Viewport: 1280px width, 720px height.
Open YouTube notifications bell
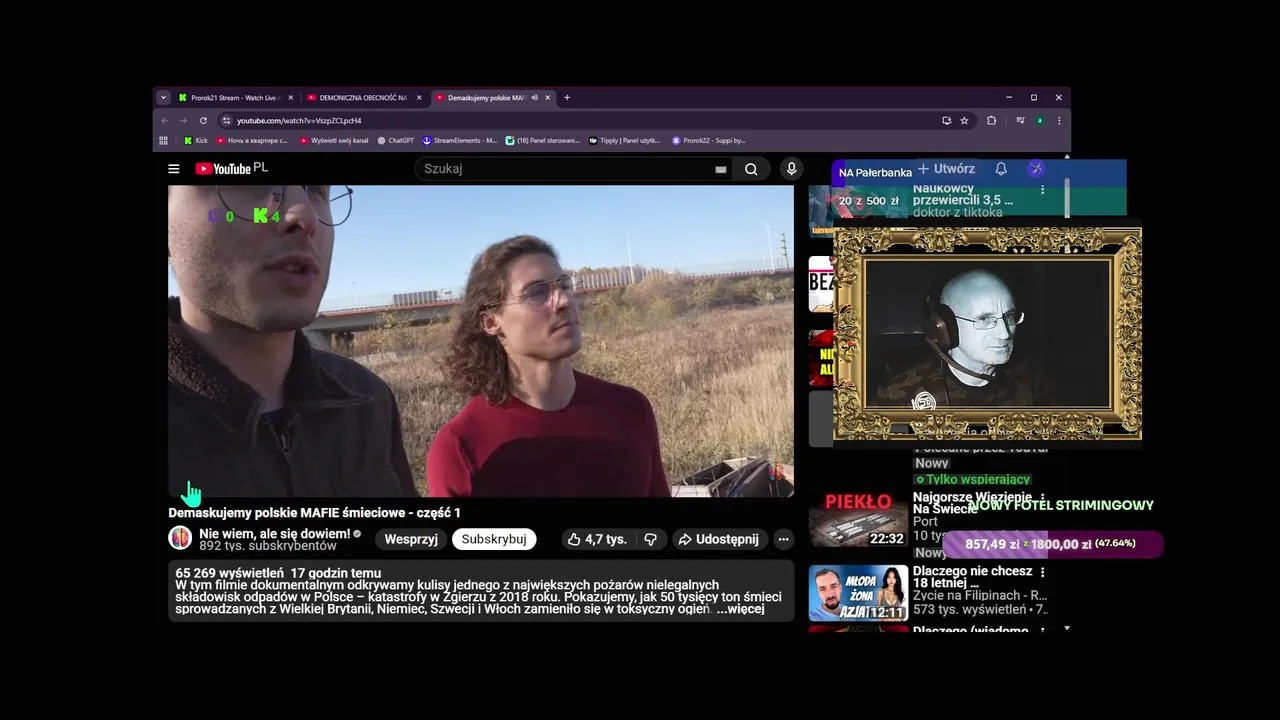pyautogui.click(x=1000, y=169)
